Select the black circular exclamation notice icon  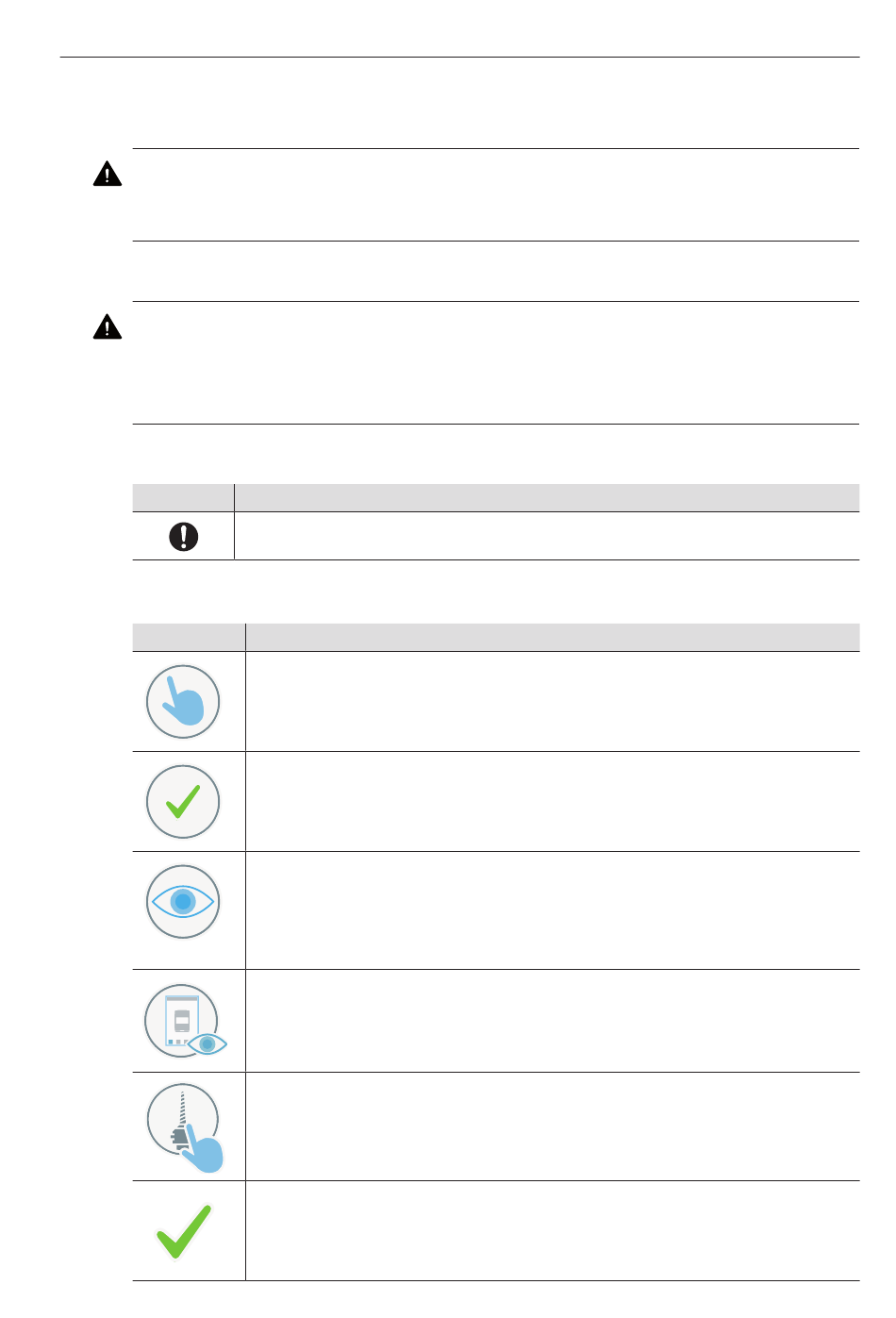183,536
